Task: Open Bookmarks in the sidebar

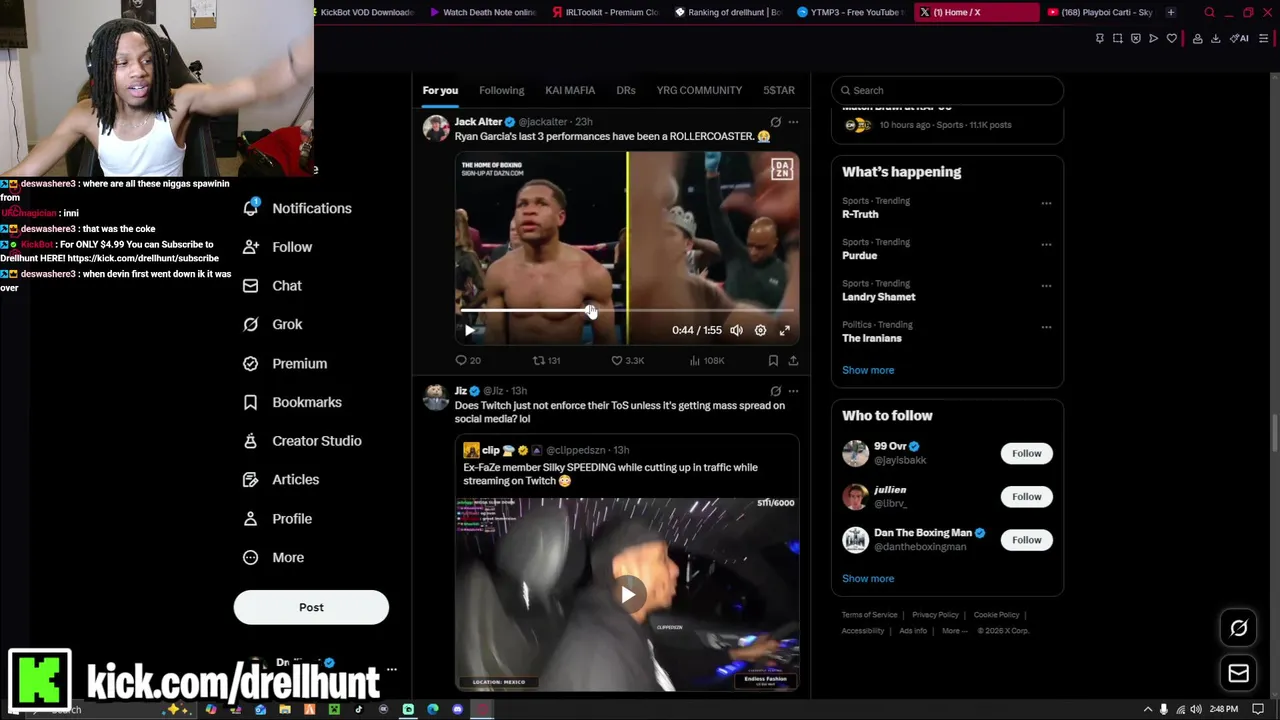Action: coord(293,402)
